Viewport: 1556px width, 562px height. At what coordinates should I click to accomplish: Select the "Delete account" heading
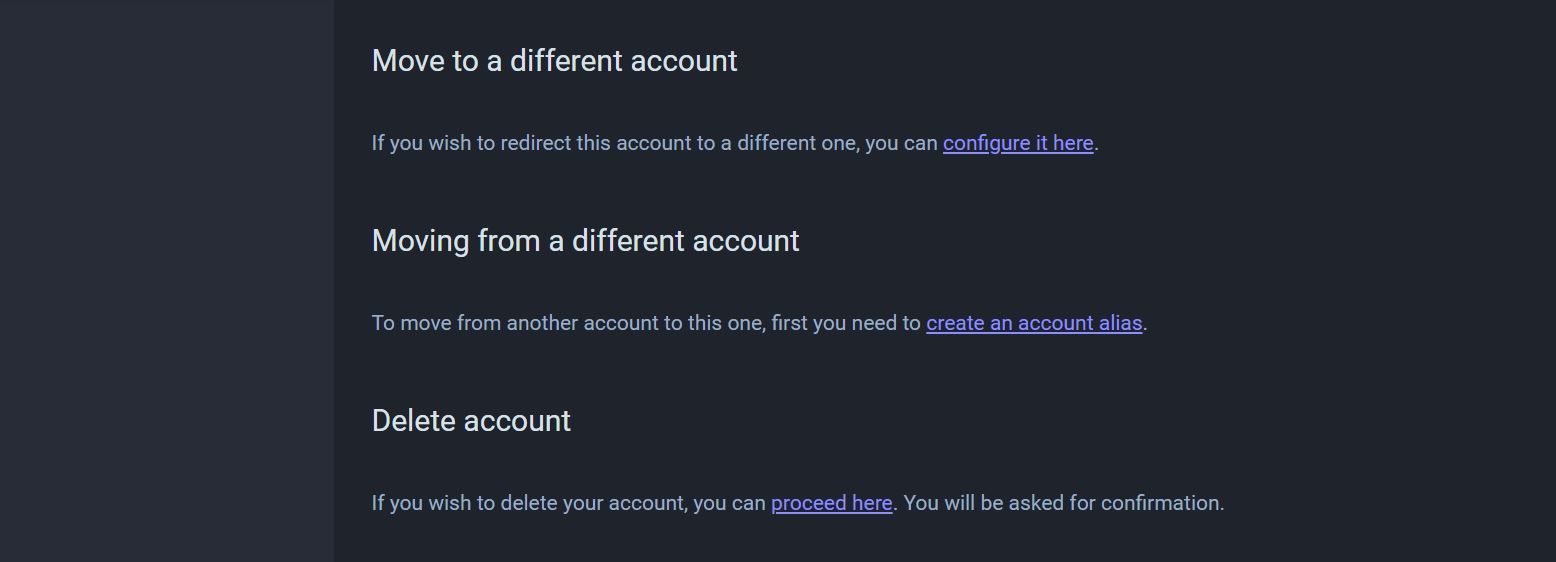tap(471, 421)
